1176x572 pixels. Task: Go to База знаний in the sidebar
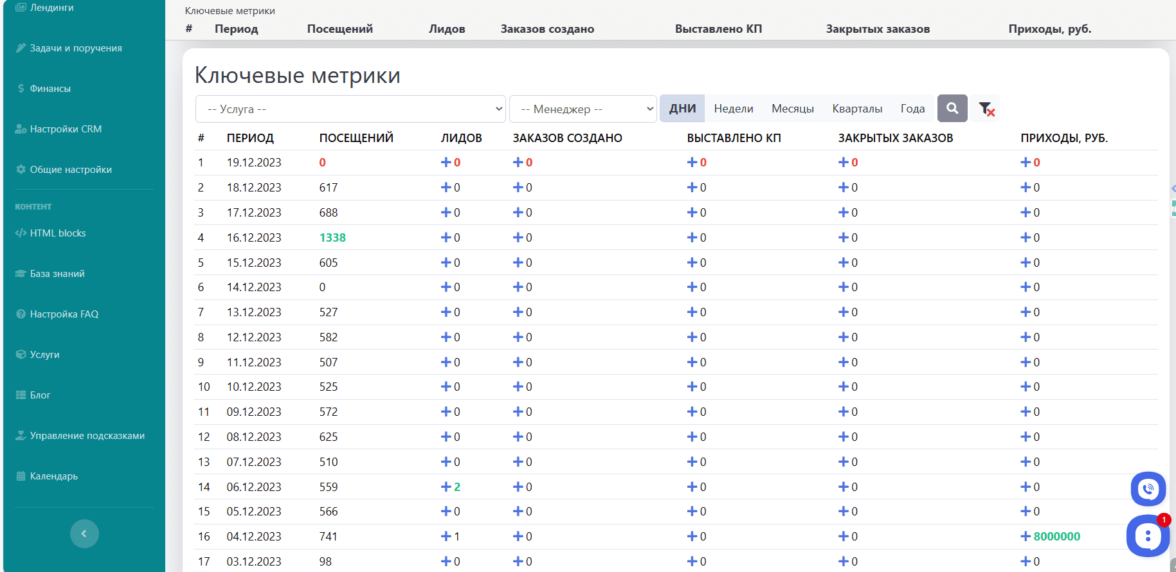pos(57,273)
